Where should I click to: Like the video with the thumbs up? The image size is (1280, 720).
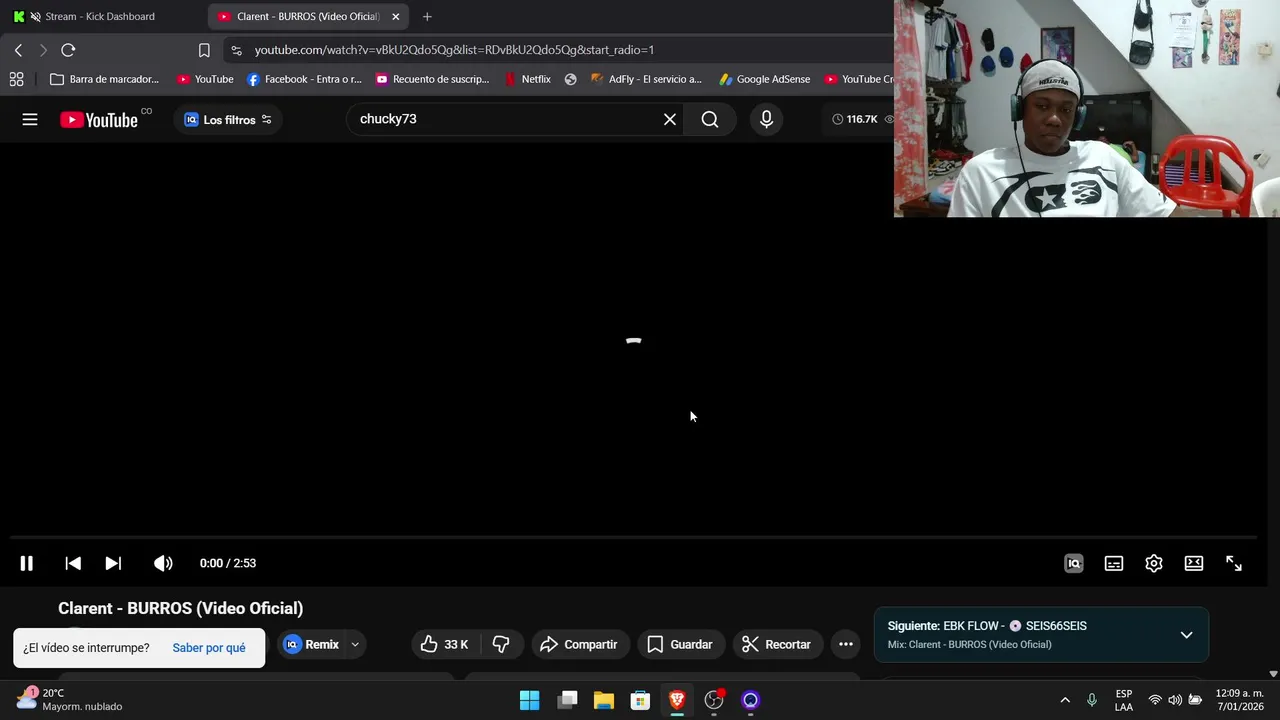pyautogui.click(x=445, y=645)
